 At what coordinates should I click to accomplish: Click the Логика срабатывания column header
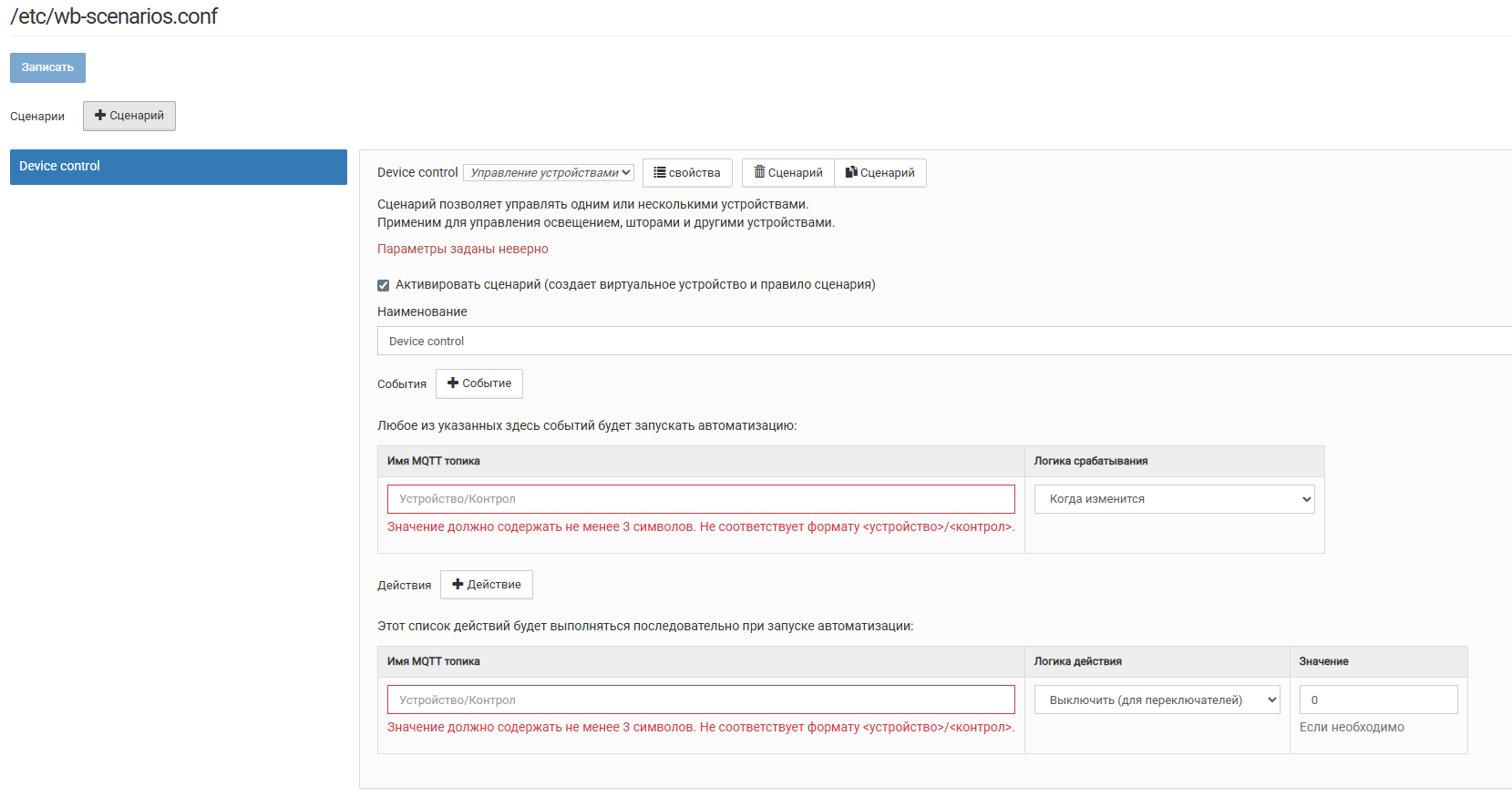1091,461
